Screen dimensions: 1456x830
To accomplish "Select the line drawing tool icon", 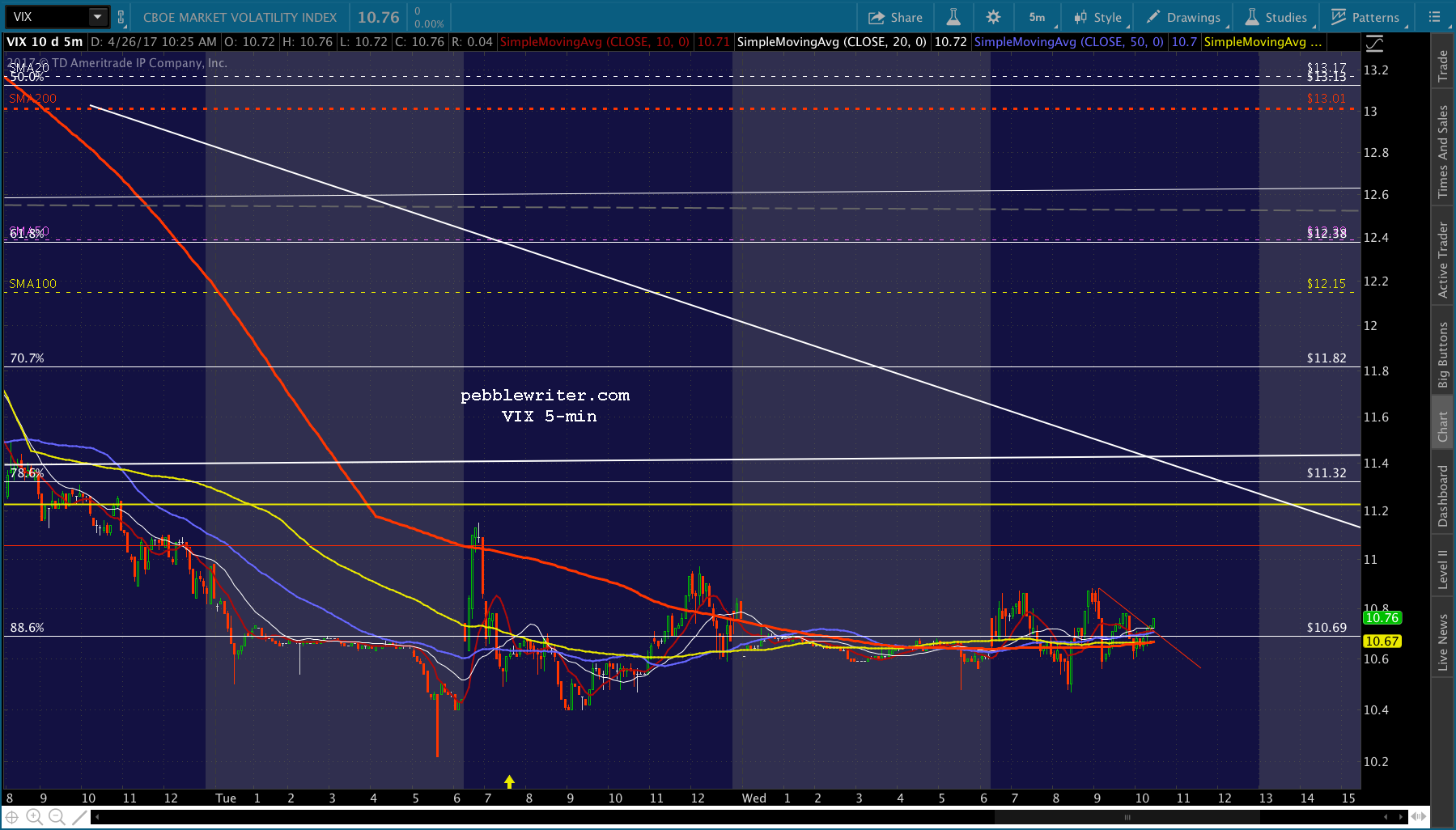I will pyautogui.click(x=79, y=817).
